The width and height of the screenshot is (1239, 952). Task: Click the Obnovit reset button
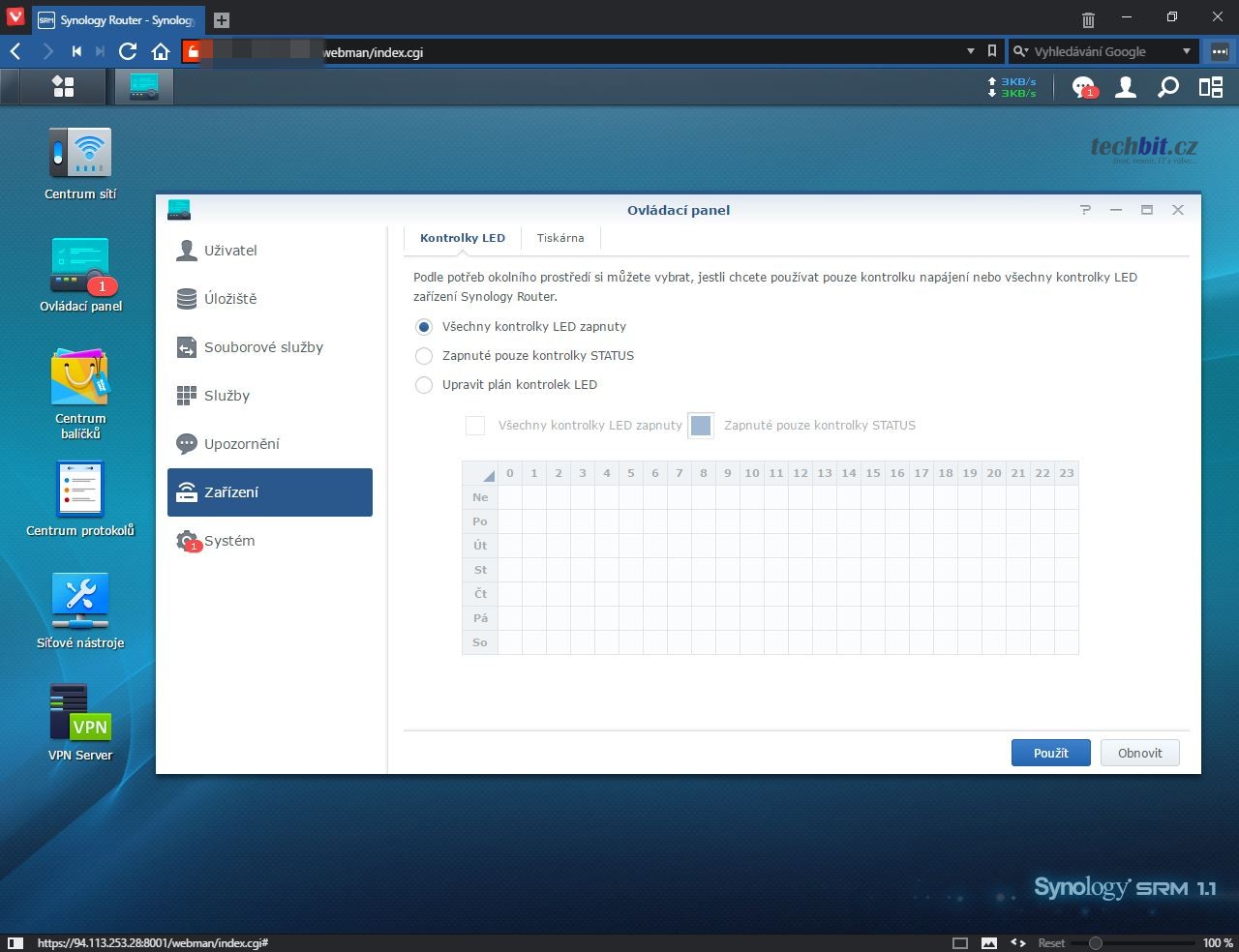(1139, 753)
